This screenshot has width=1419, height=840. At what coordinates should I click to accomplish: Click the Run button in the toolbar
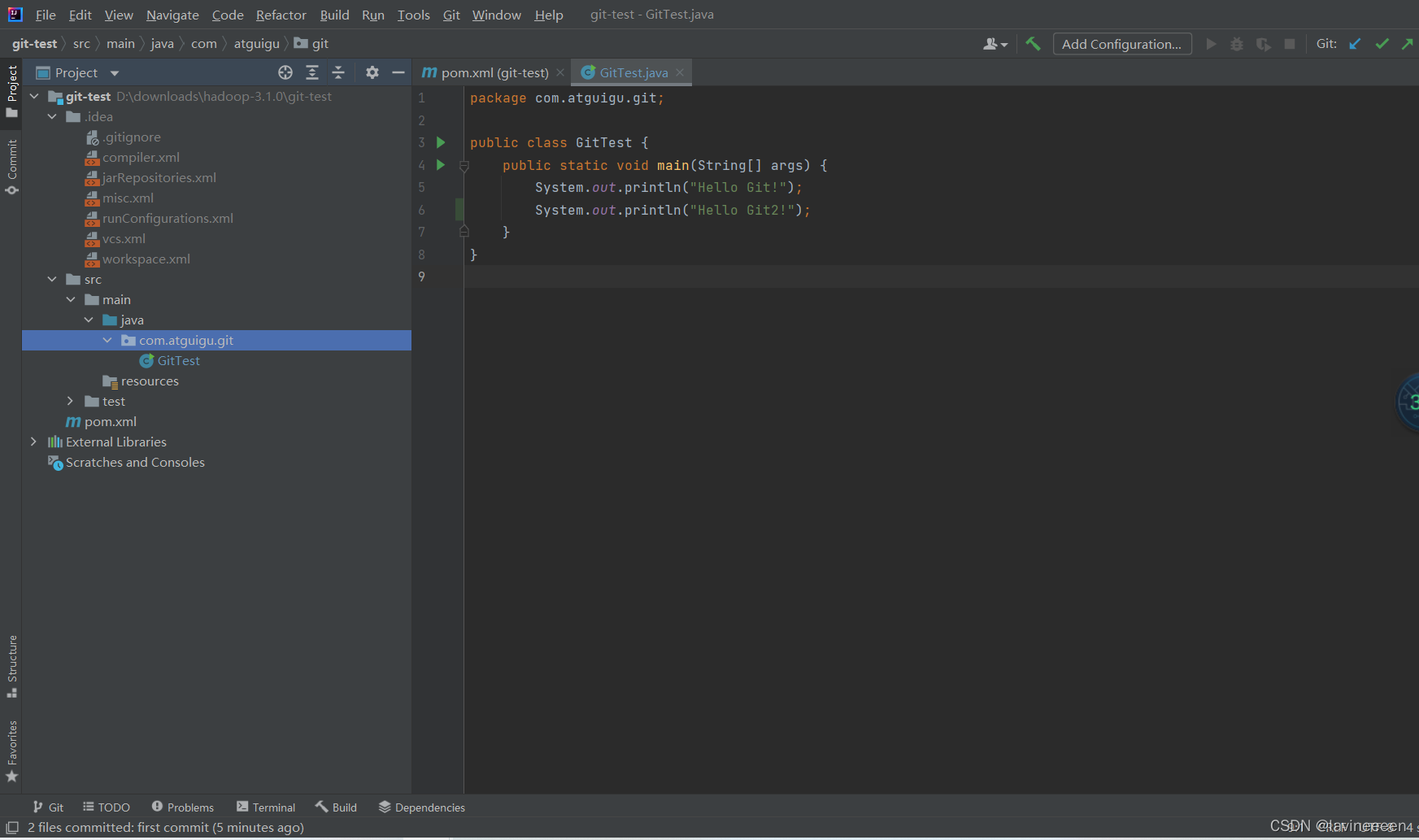pyautogui.click(x=1211, y=44)
